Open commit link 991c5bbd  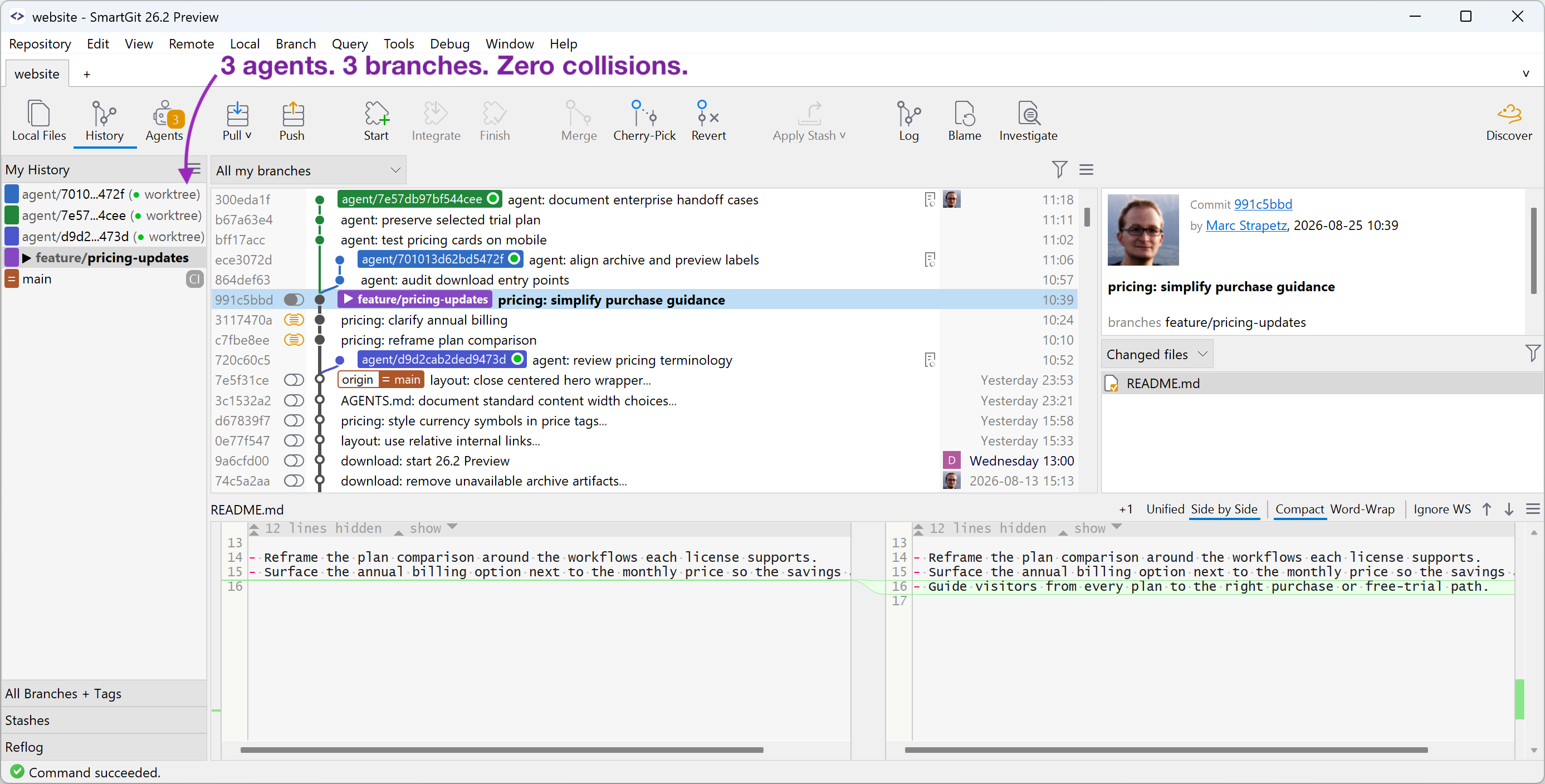(x=1263, y=204)
